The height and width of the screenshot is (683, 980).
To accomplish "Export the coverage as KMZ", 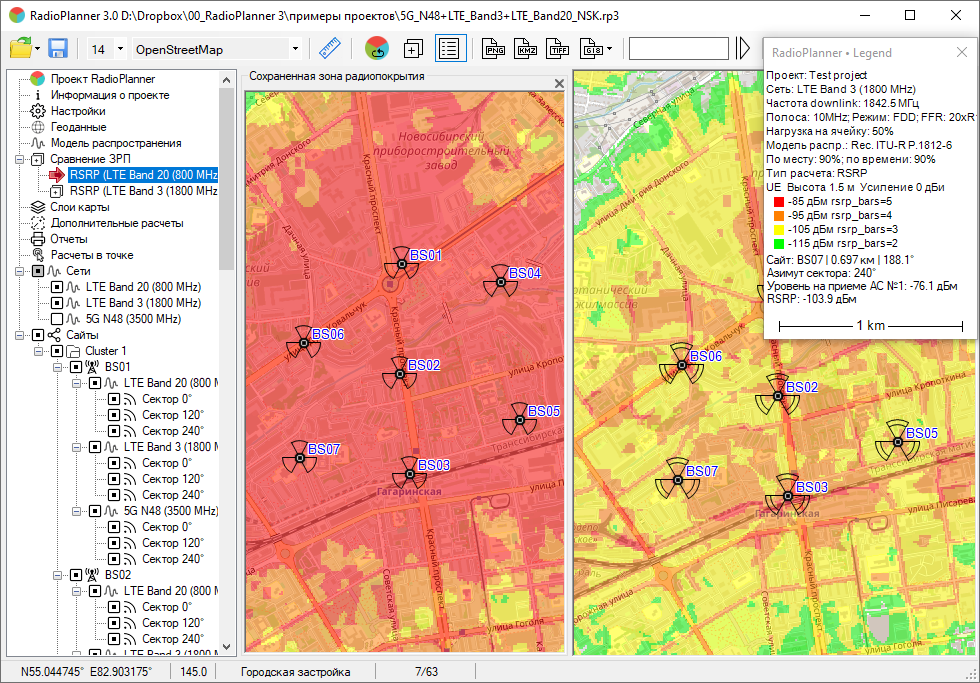I will 526,48.
